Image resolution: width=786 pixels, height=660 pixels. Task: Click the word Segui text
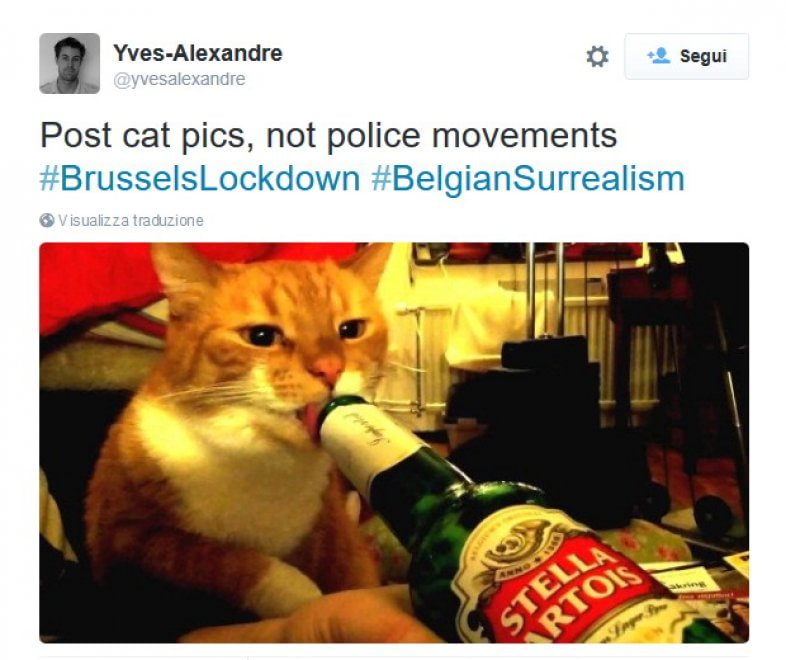[x=703, y=56]
